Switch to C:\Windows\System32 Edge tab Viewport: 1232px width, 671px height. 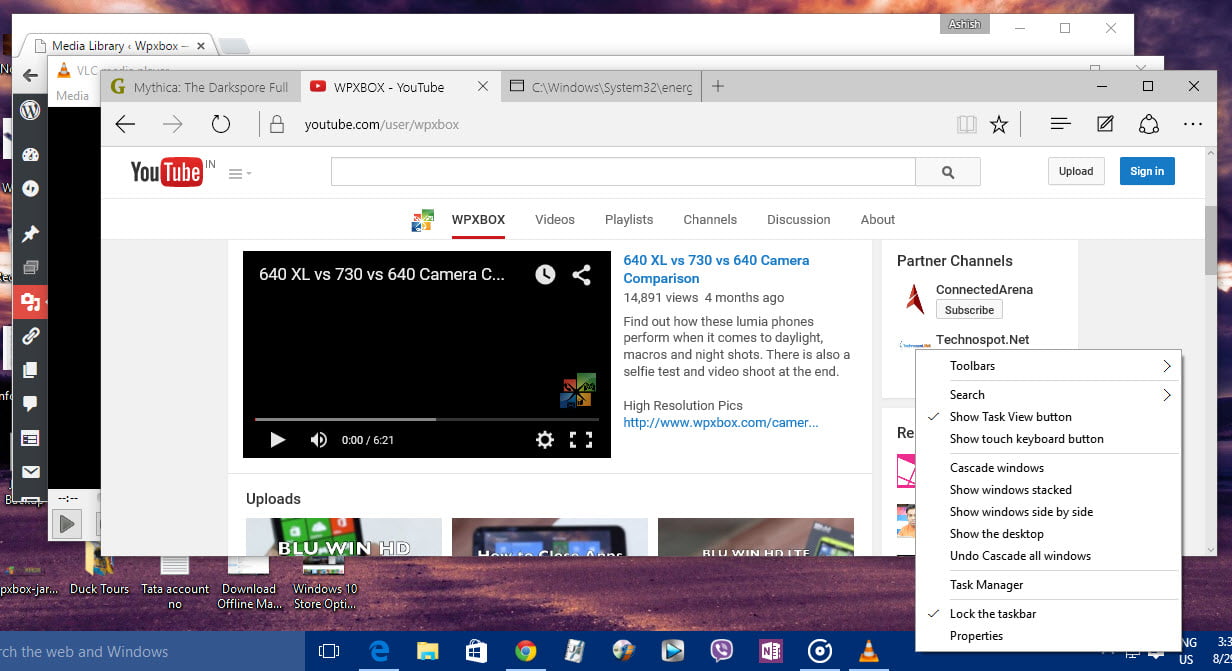tap(600, 87)
